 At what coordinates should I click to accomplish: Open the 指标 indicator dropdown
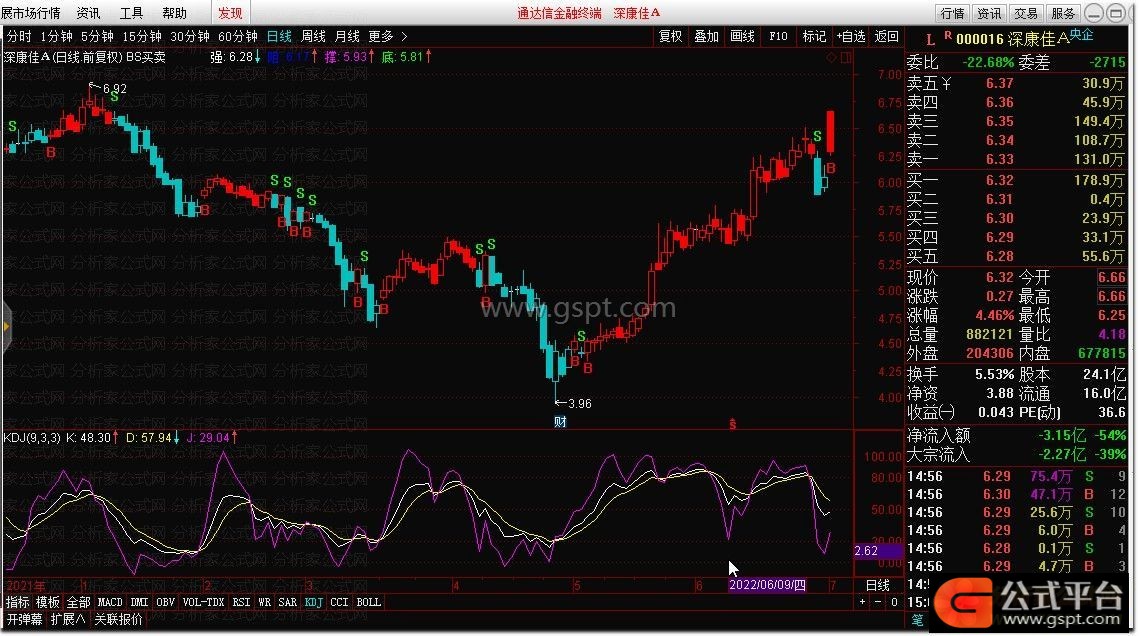(x=17, y=602)
